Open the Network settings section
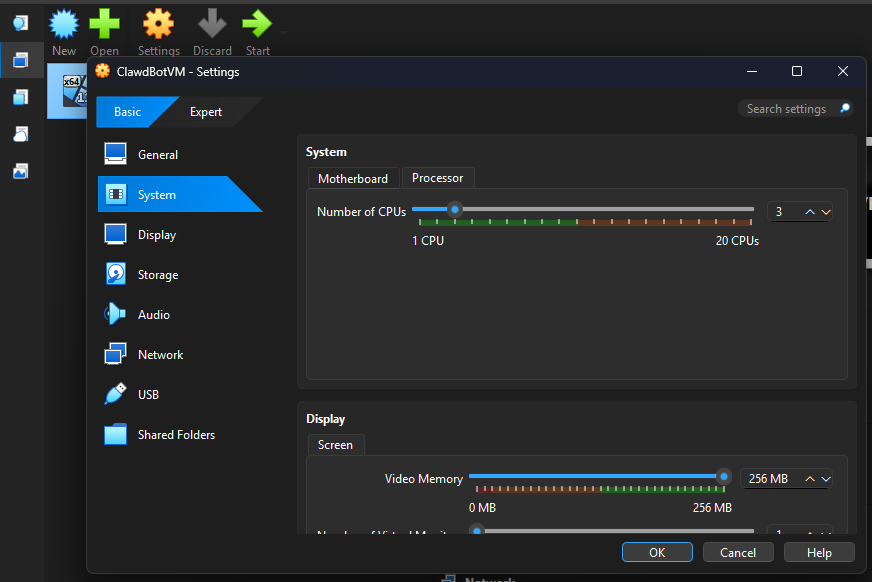Screen dimensions: 872x582 pos(160,354)
